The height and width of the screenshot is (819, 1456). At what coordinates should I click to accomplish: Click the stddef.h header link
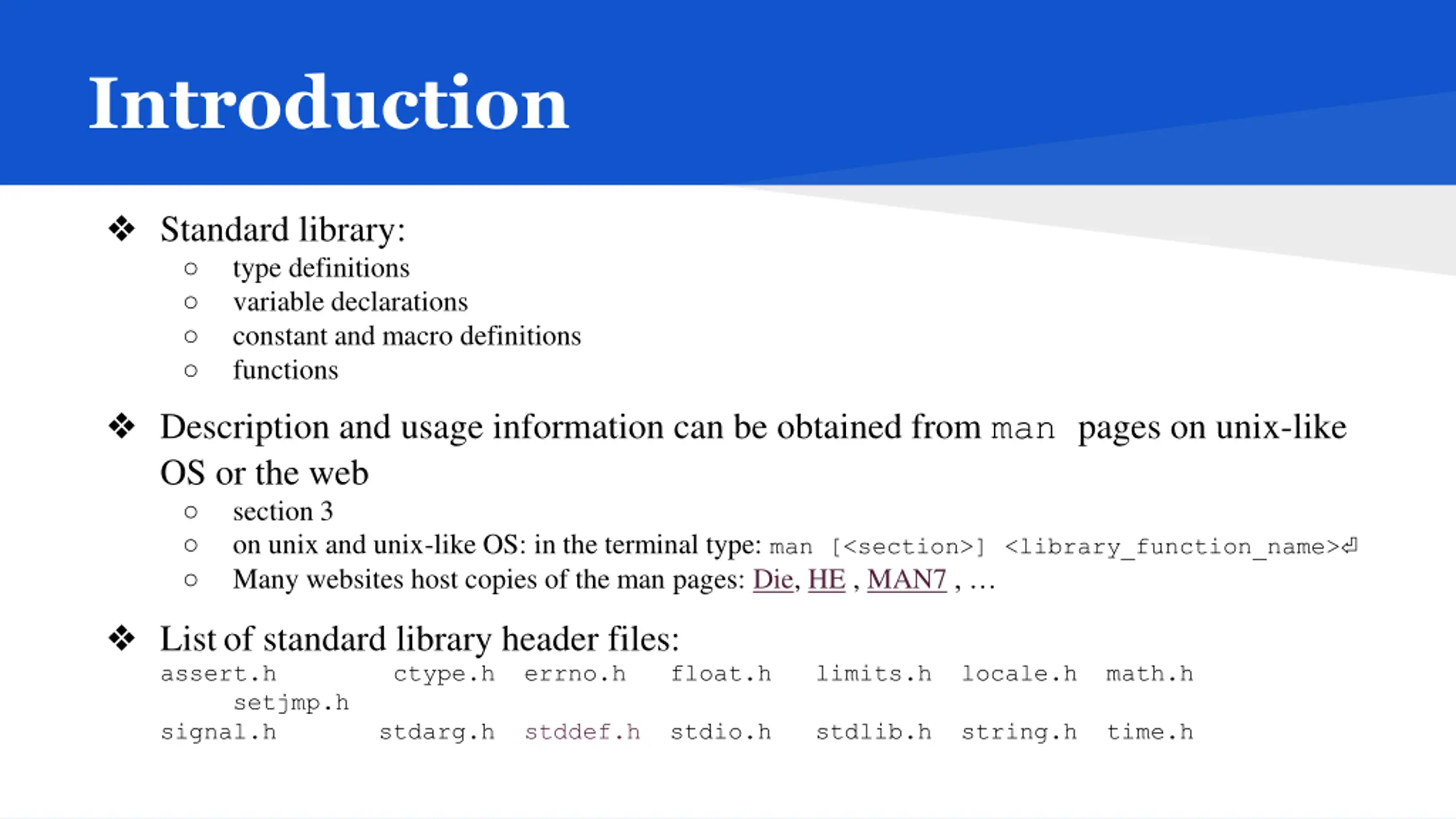[x=582, y=732]
